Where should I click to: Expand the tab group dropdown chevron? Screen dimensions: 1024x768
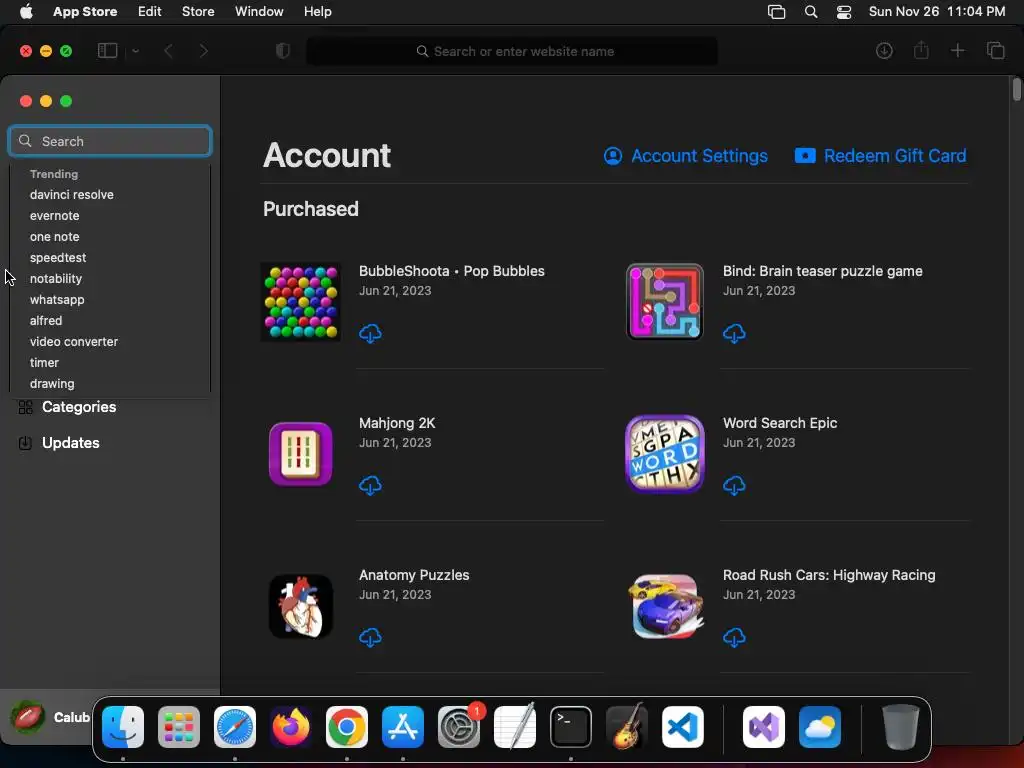tap(135, 51)
